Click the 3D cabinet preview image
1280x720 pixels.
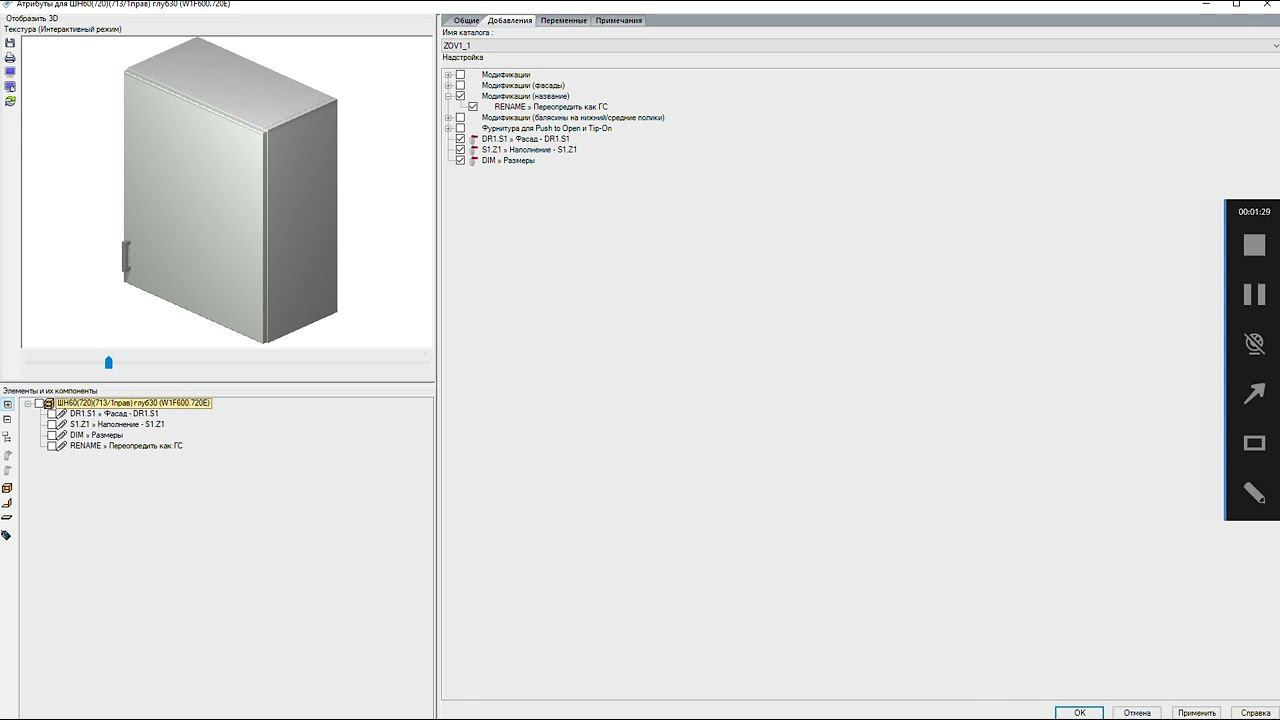click(x=230, y=190)
